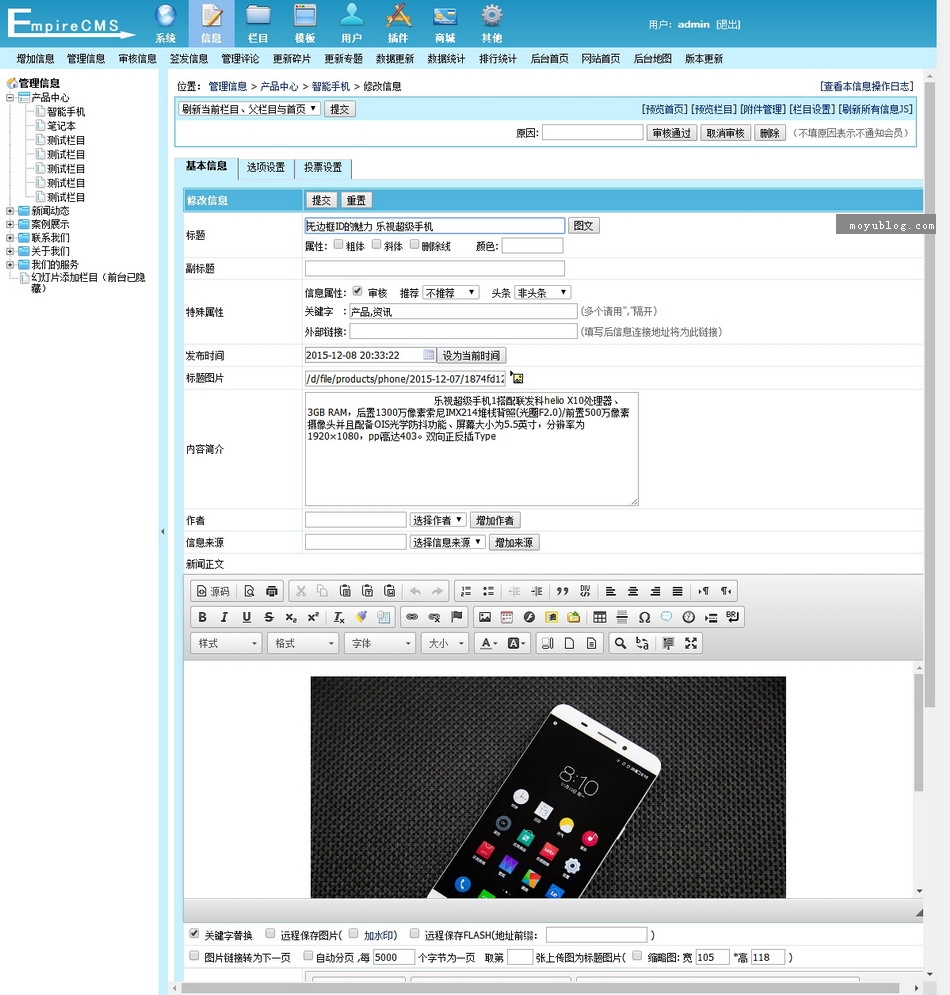Open the 推荐 level dropdown

point(451,293)
